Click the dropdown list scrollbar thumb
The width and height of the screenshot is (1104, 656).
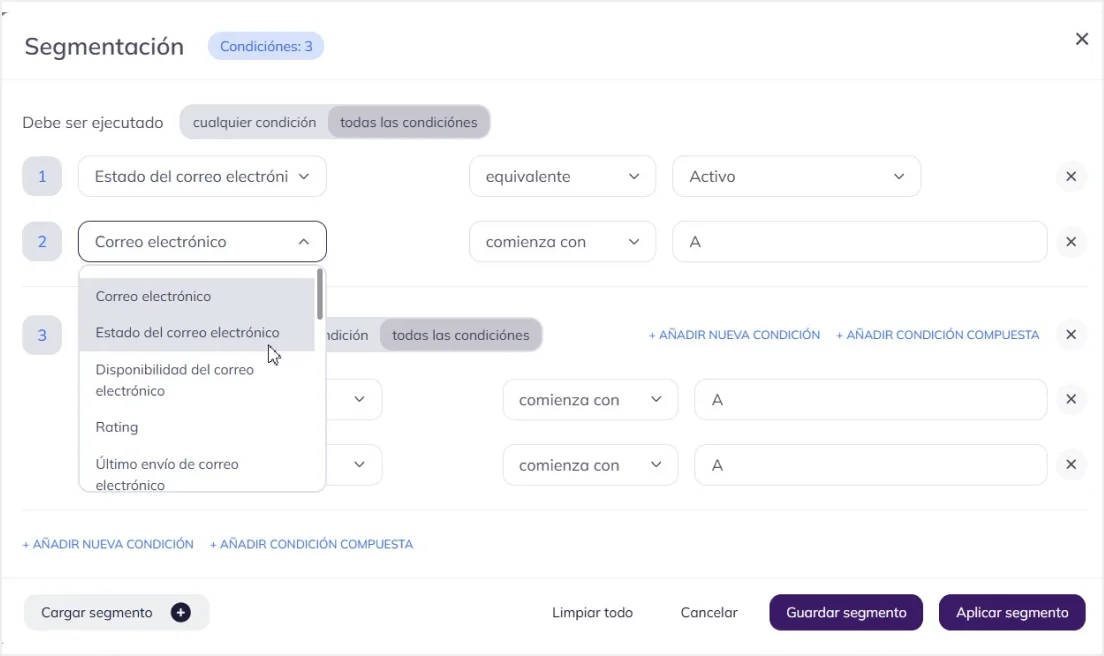[x=320, y=293]
